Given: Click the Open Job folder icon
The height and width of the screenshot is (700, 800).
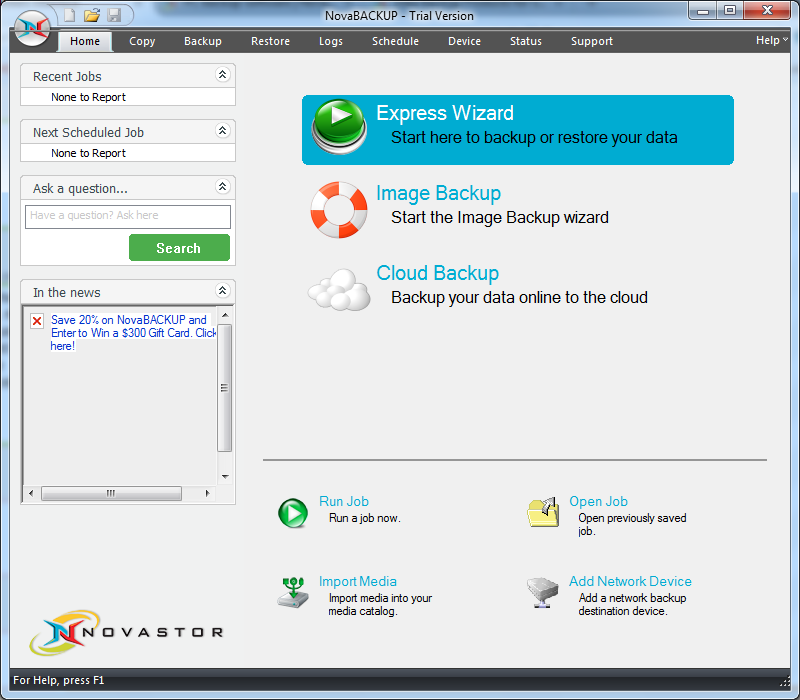Looking at the screenshot, I should tap(543, 513).
